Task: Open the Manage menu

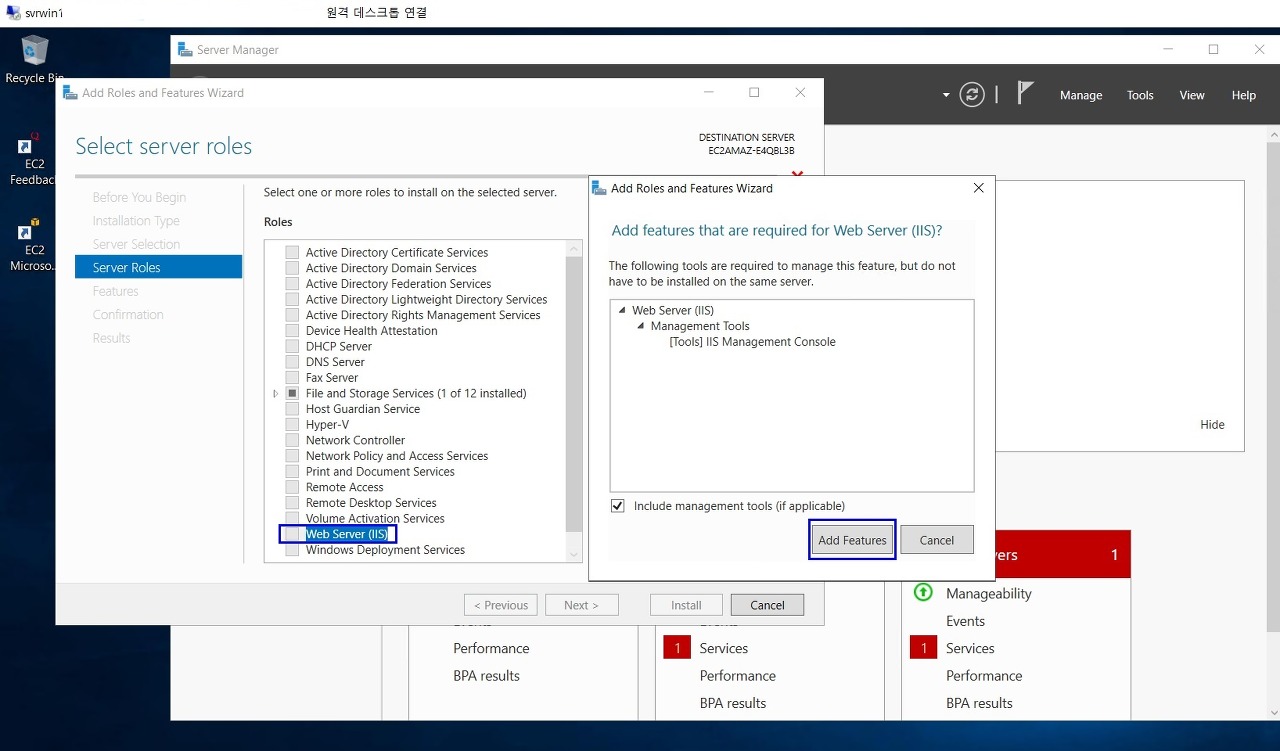Action: [x=1081, y=95]
